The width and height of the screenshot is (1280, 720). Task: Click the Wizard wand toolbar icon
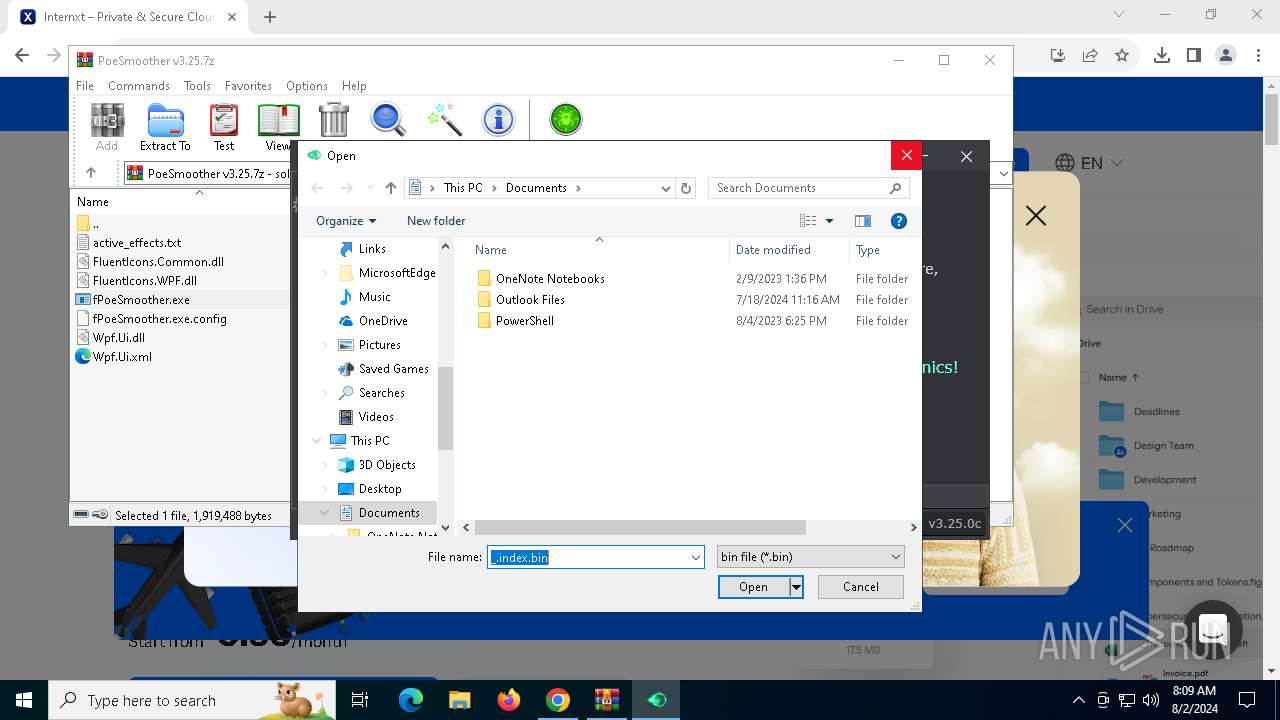444,120
